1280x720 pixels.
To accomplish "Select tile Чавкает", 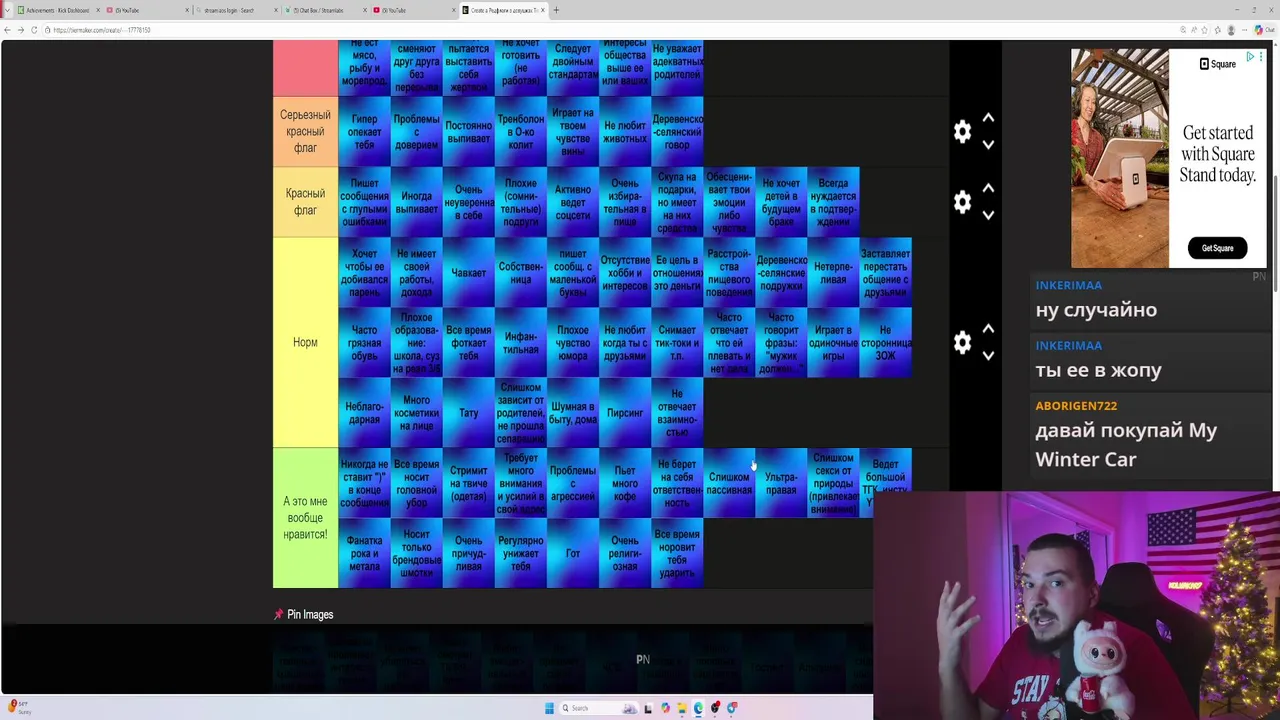I will click(x=468, y=273).
